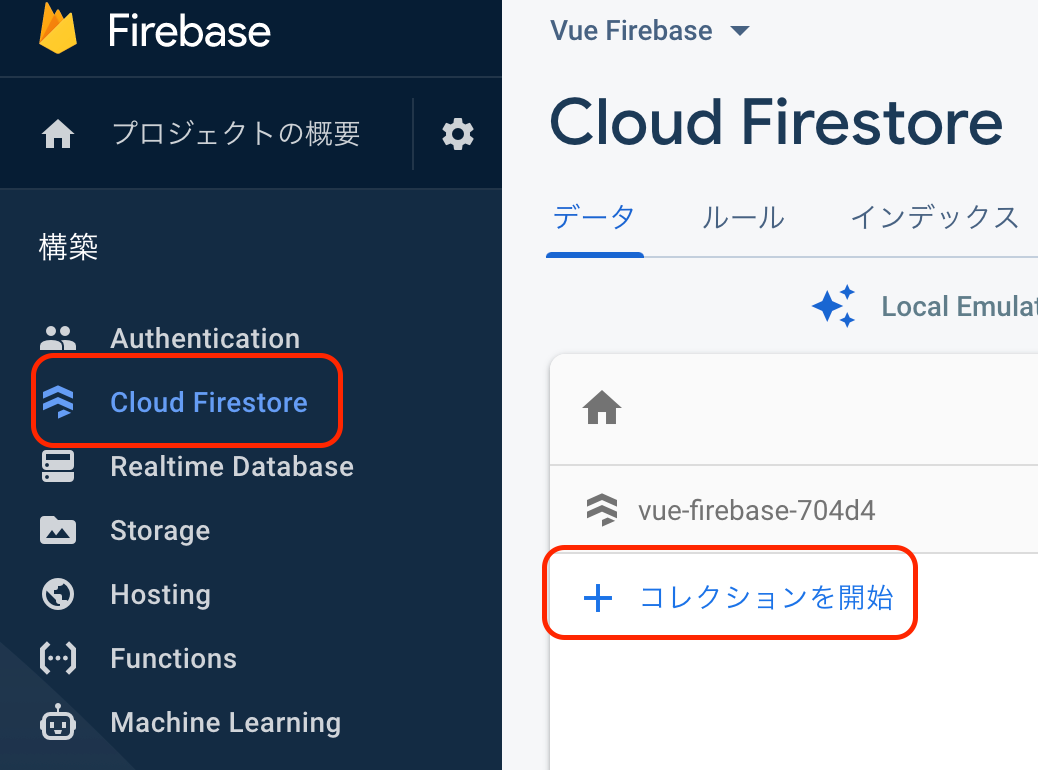The image size is (1038, 770).
Task: Click コレクションを開始 to start a collection
Action: coord(730,594)
